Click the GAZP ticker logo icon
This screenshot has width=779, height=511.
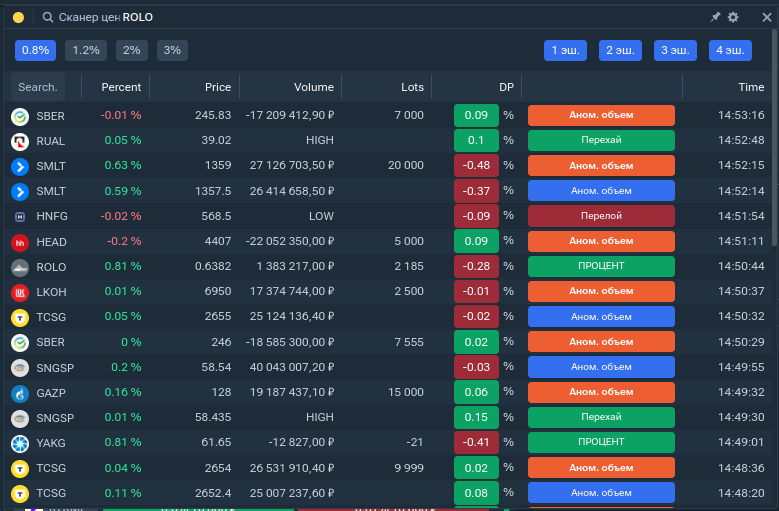click(x=19, y=392)
